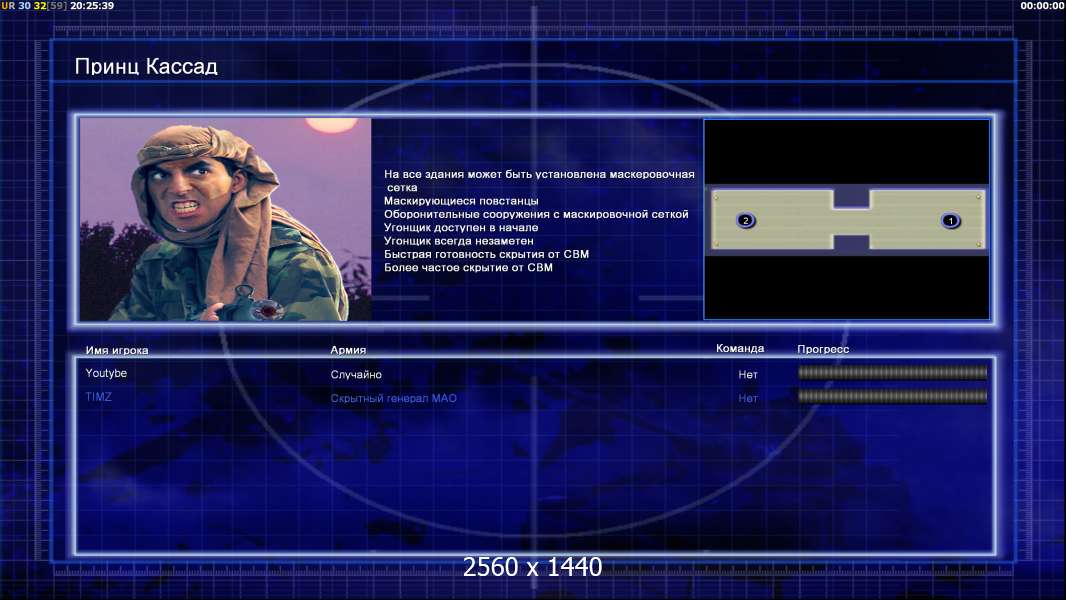Click the 'UR 30 32[59]' FPS overlay

tap(34, 5)
